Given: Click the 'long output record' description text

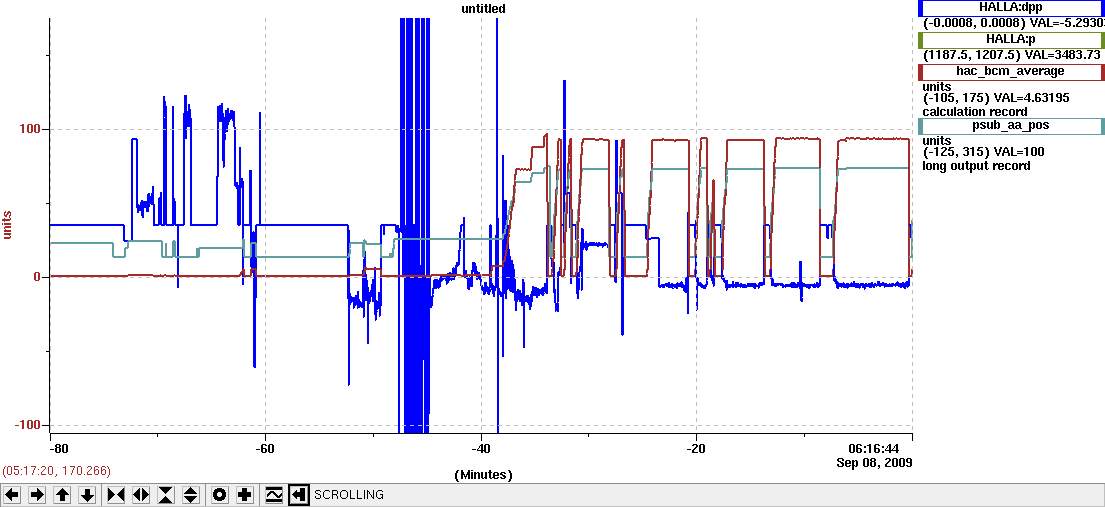Looking at the screenshot, I should (976, 166).
